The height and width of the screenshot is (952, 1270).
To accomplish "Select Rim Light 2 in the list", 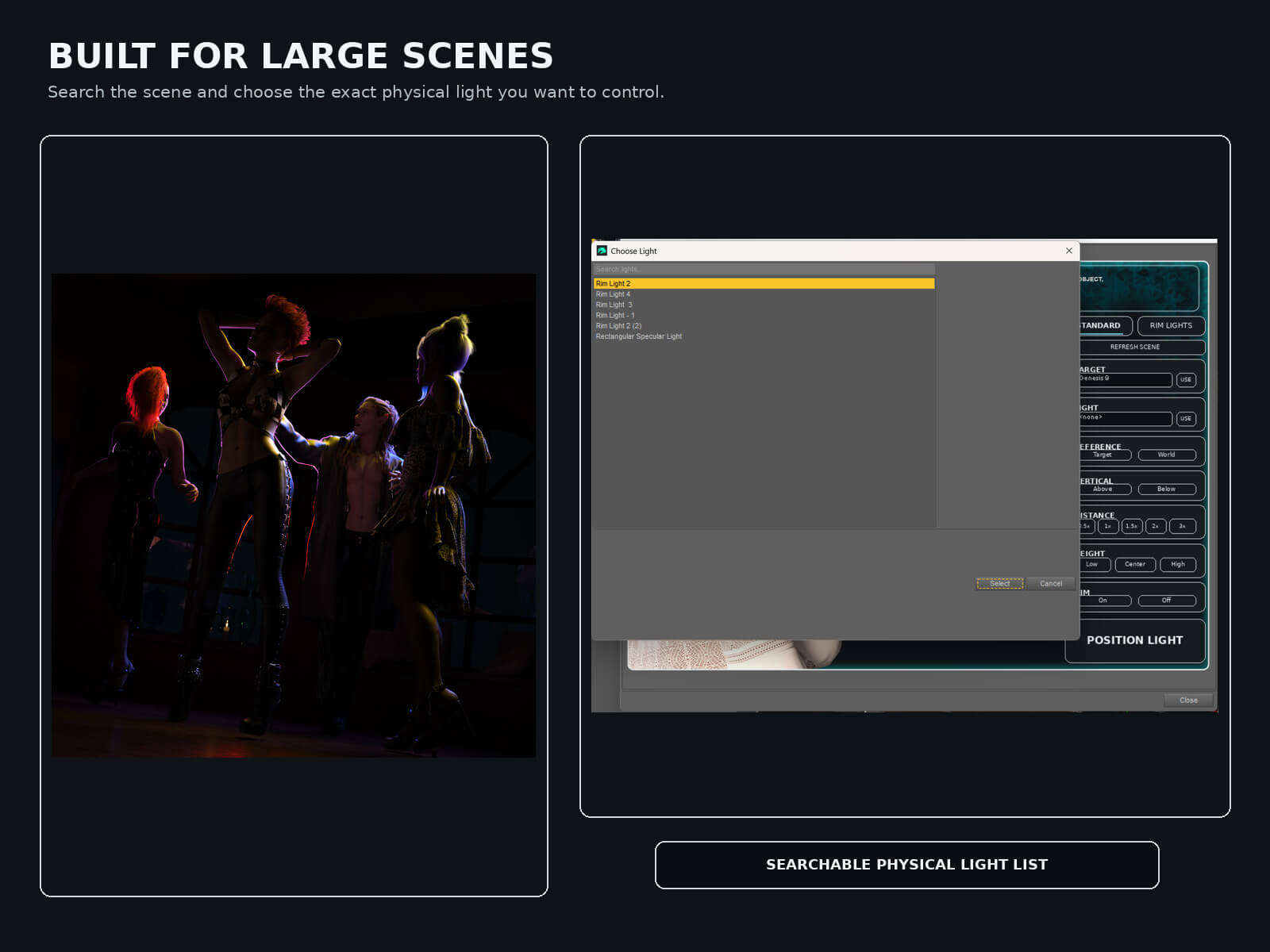I will (764, 283).
